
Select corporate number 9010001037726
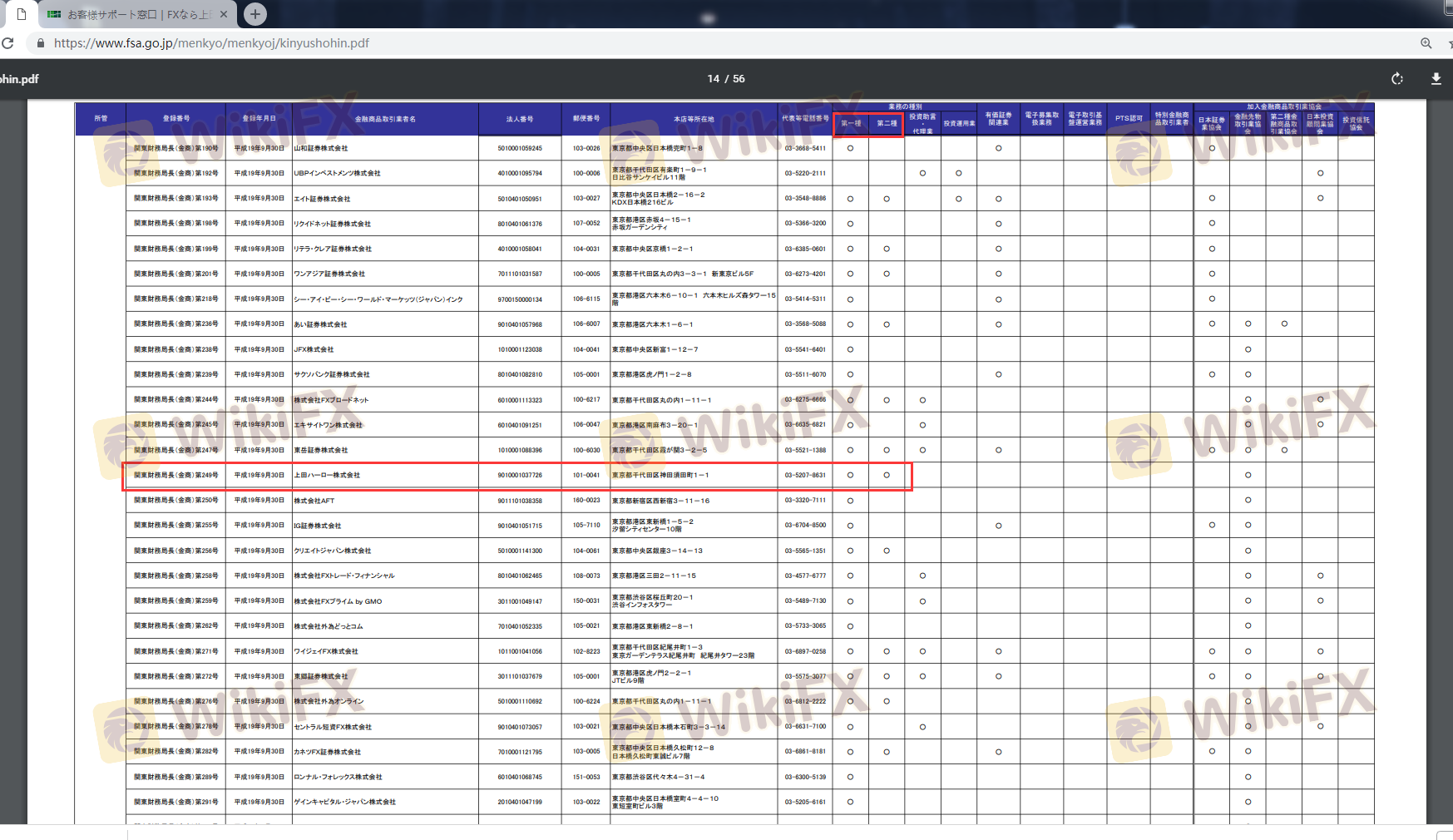pyautogui.click(x=520, y=475)
